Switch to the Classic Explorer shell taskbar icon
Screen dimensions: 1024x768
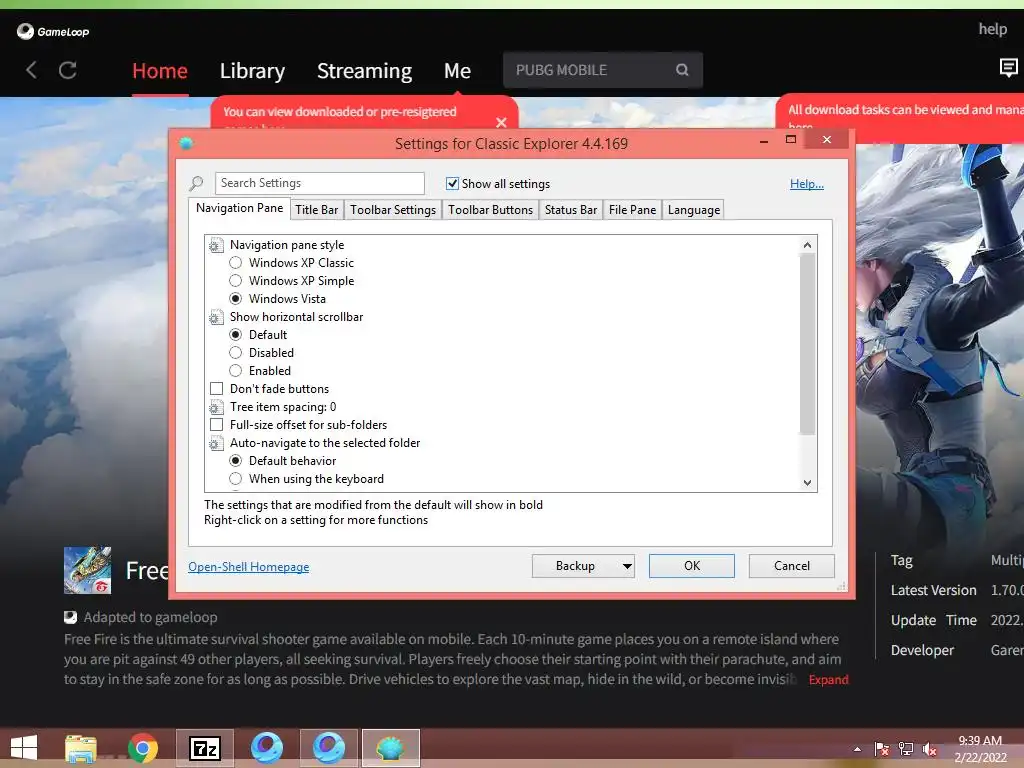point(391,748)
